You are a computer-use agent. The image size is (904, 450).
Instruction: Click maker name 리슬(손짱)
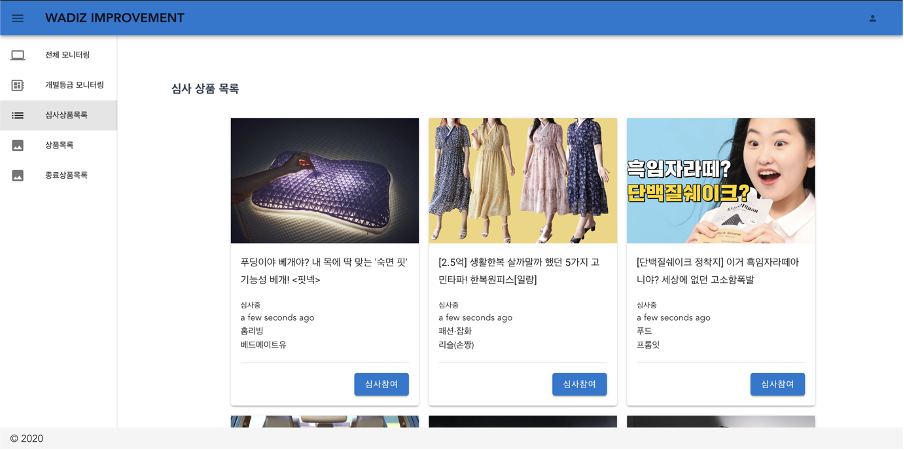click(x=456, y=345)
